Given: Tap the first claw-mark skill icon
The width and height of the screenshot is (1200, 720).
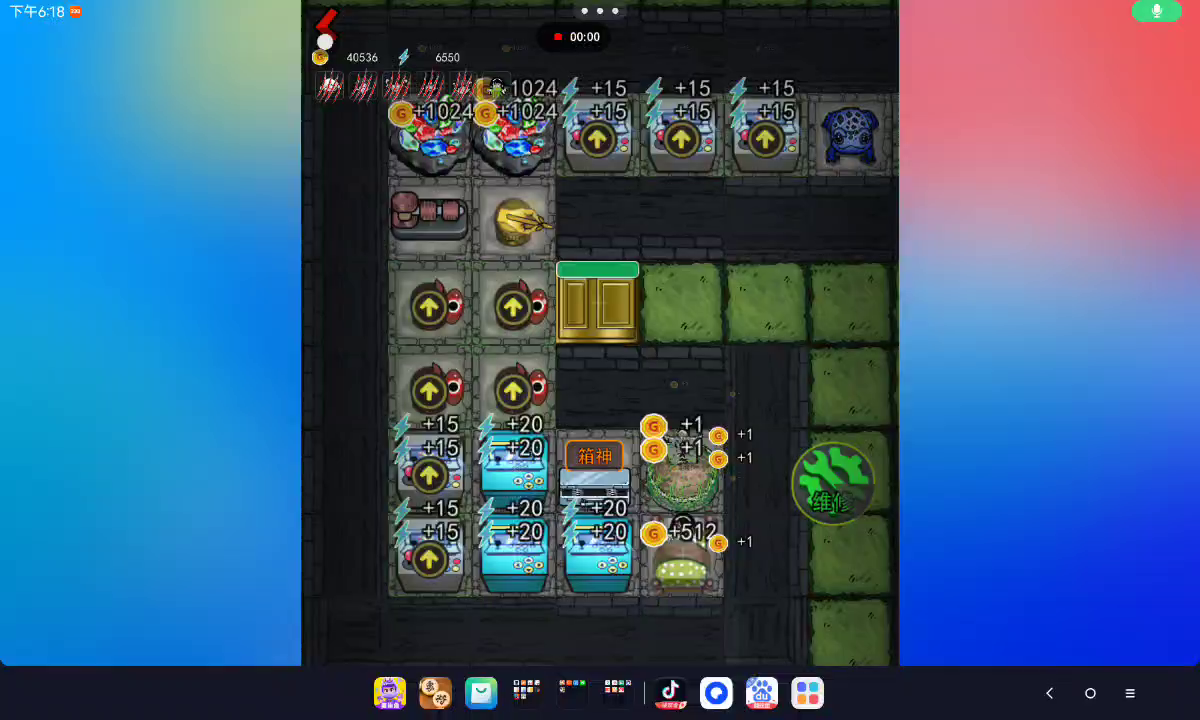Looking at the screenshot, I should point(329,86).
